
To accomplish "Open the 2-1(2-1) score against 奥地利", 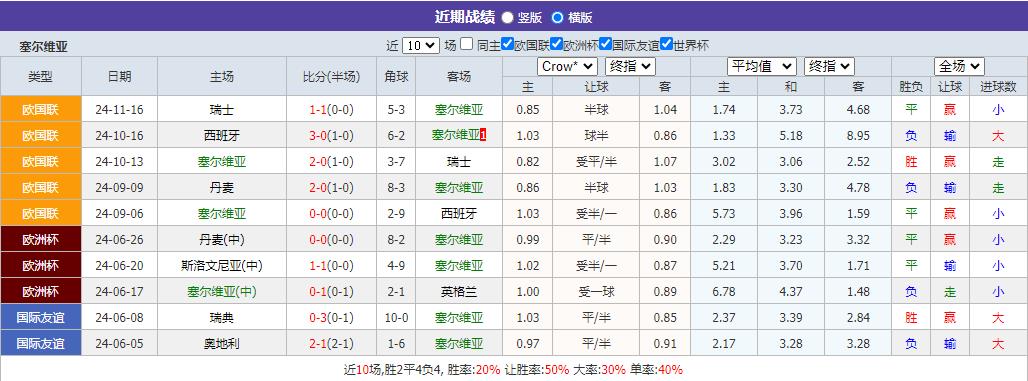I will pyautogui.click(x=331, y=344).
